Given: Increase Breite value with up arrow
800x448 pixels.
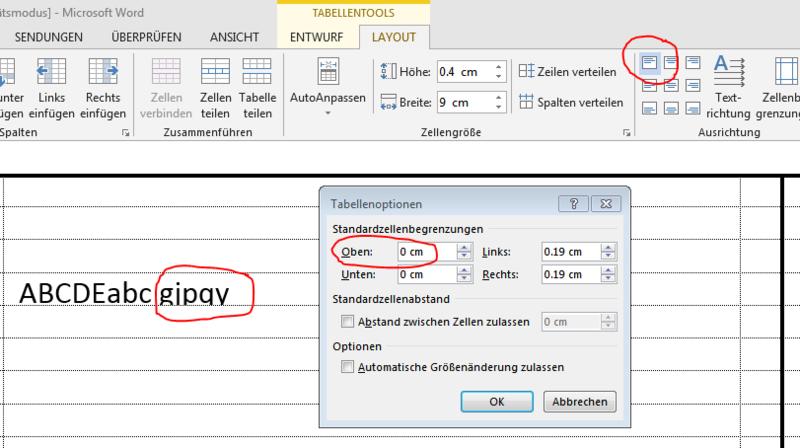Looking at the screenshot, I should pos(498,97).
